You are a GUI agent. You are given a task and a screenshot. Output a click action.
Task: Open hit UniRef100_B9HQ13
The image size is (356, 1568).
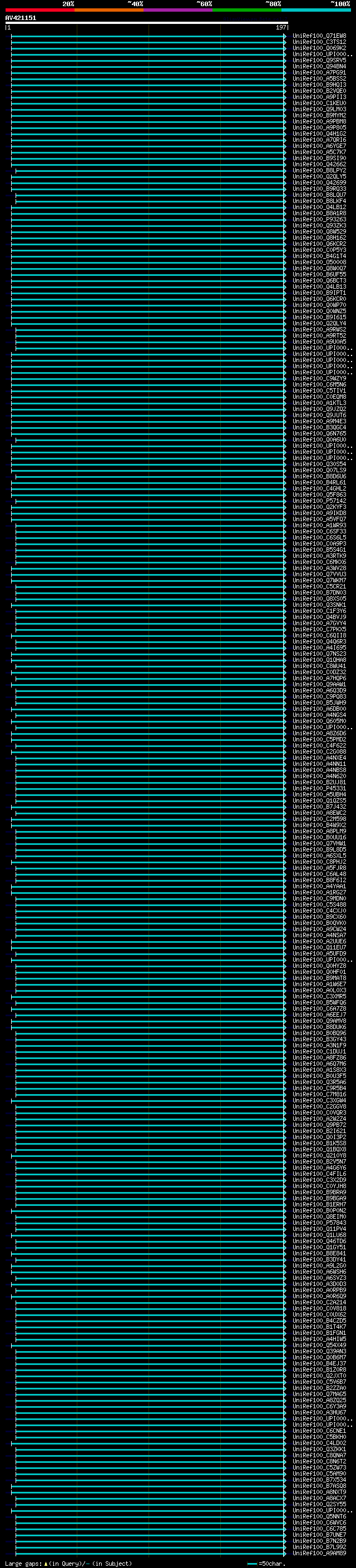point(319,85)
